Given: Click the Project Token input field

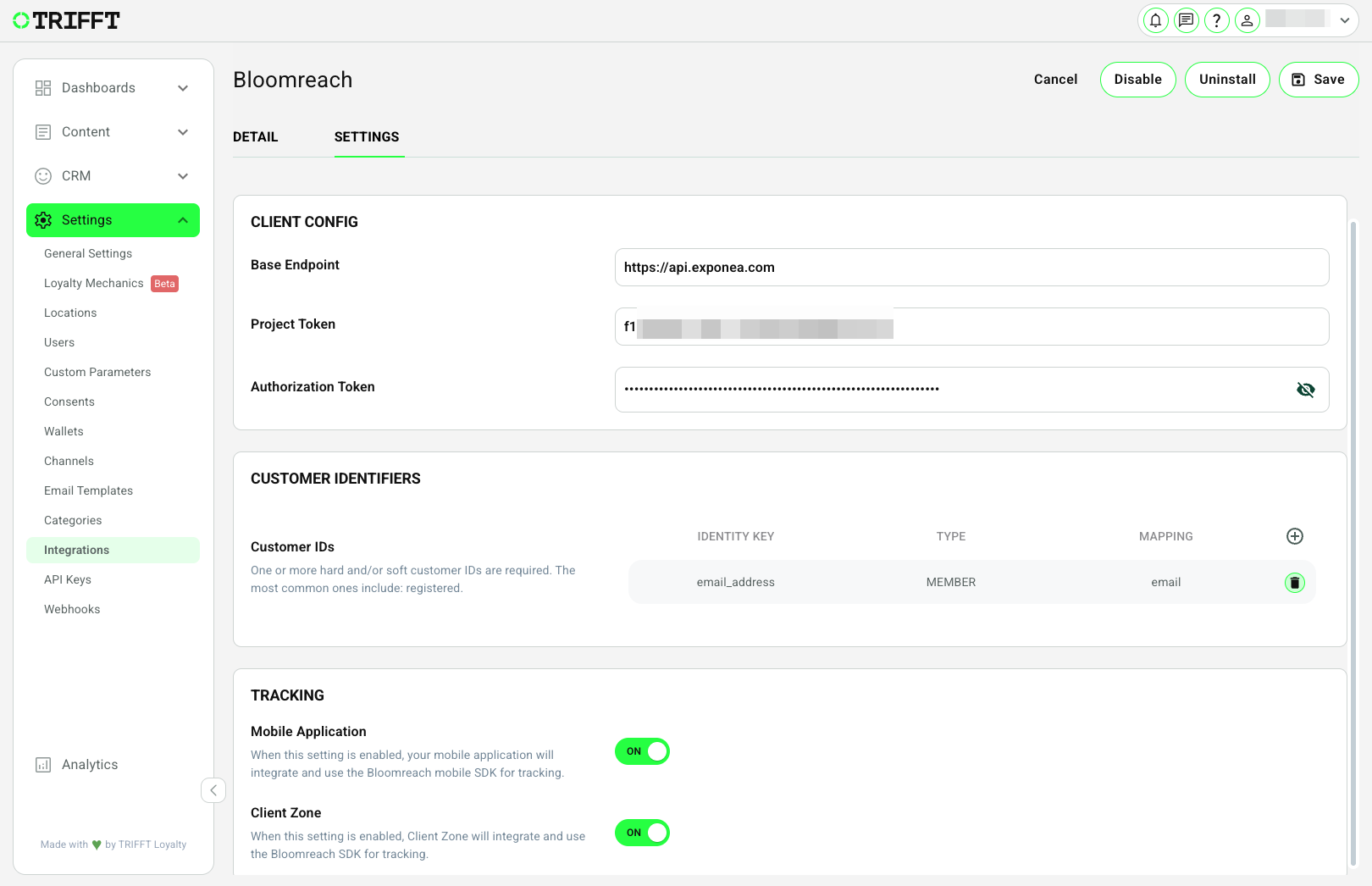Looking at the screenshot, I should tap(971, 327).
